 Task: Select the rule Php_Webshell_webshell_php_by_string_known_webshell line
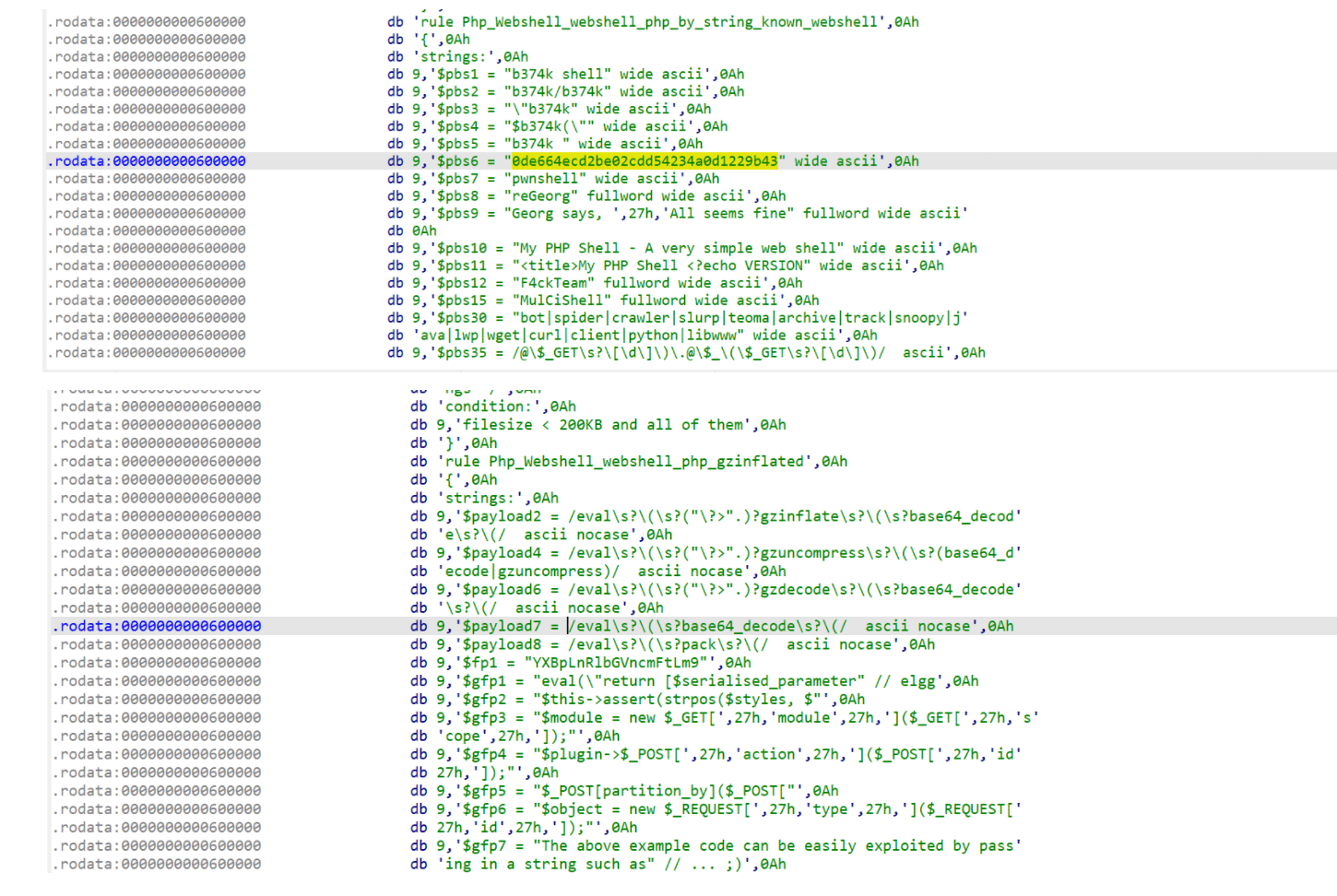(653, 22)
